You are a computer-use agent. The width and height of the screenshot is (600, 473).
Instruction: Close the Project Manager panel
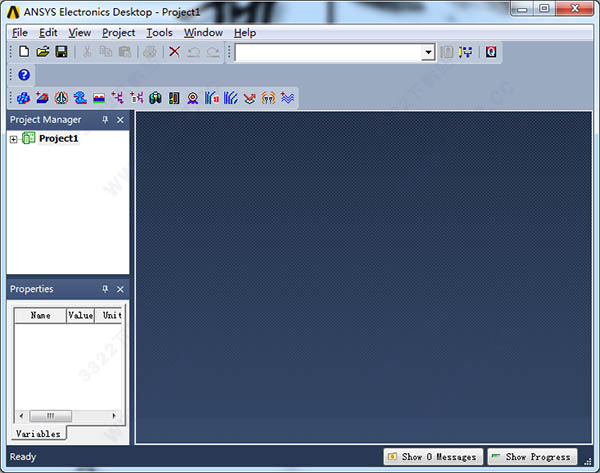tap(120, 120)
